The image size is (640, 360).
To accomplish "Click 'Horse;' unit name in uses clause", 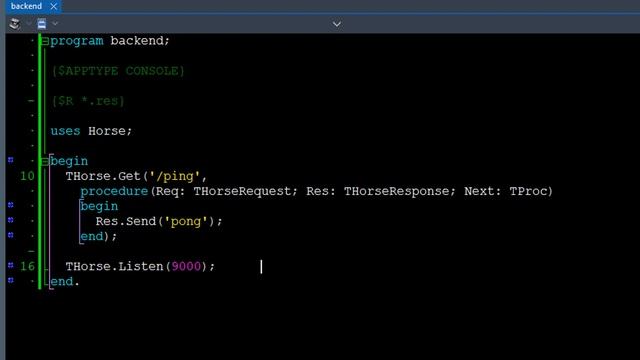I will [x=110, y=131].
